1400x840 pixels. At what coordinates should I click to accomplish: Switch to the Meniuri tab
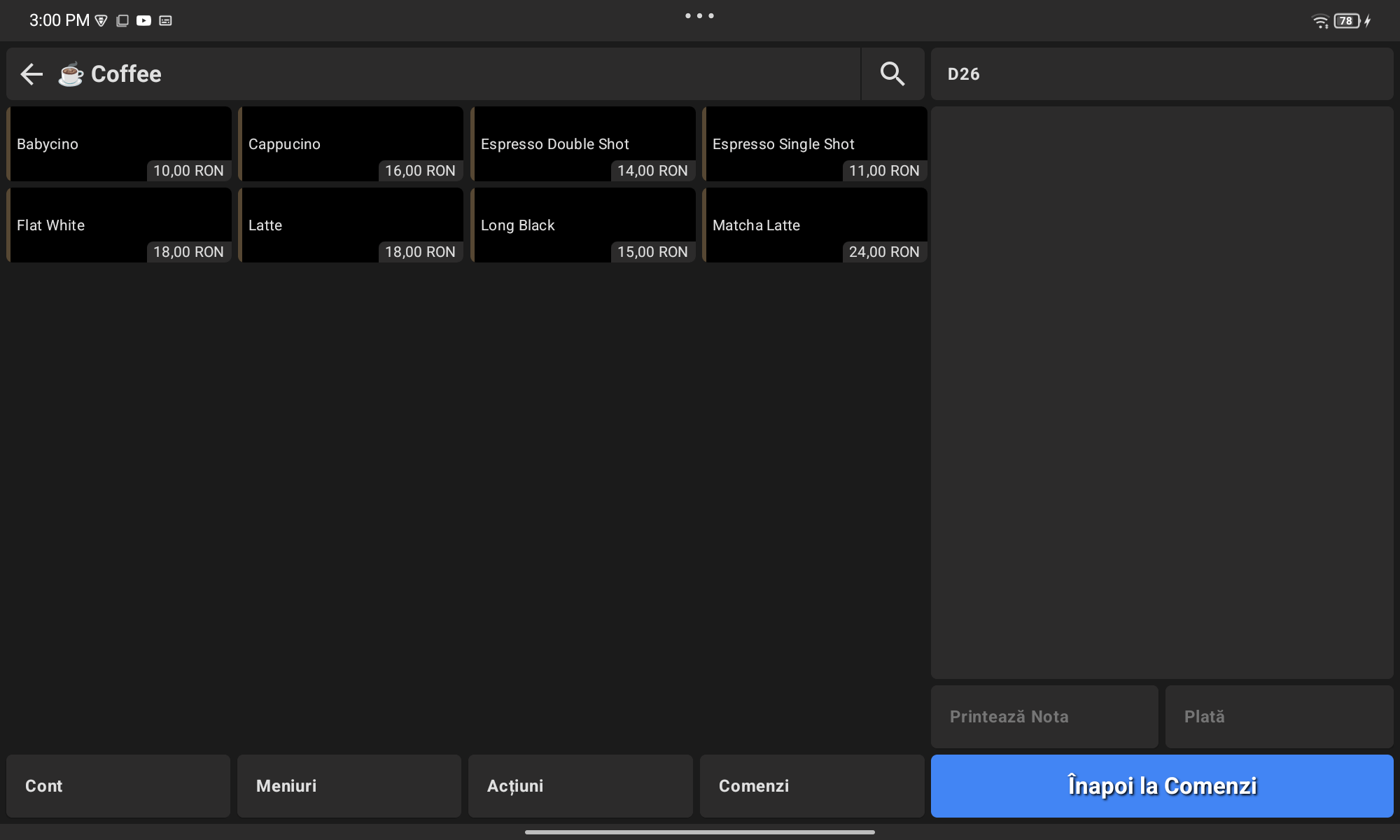tap(349, 786)
